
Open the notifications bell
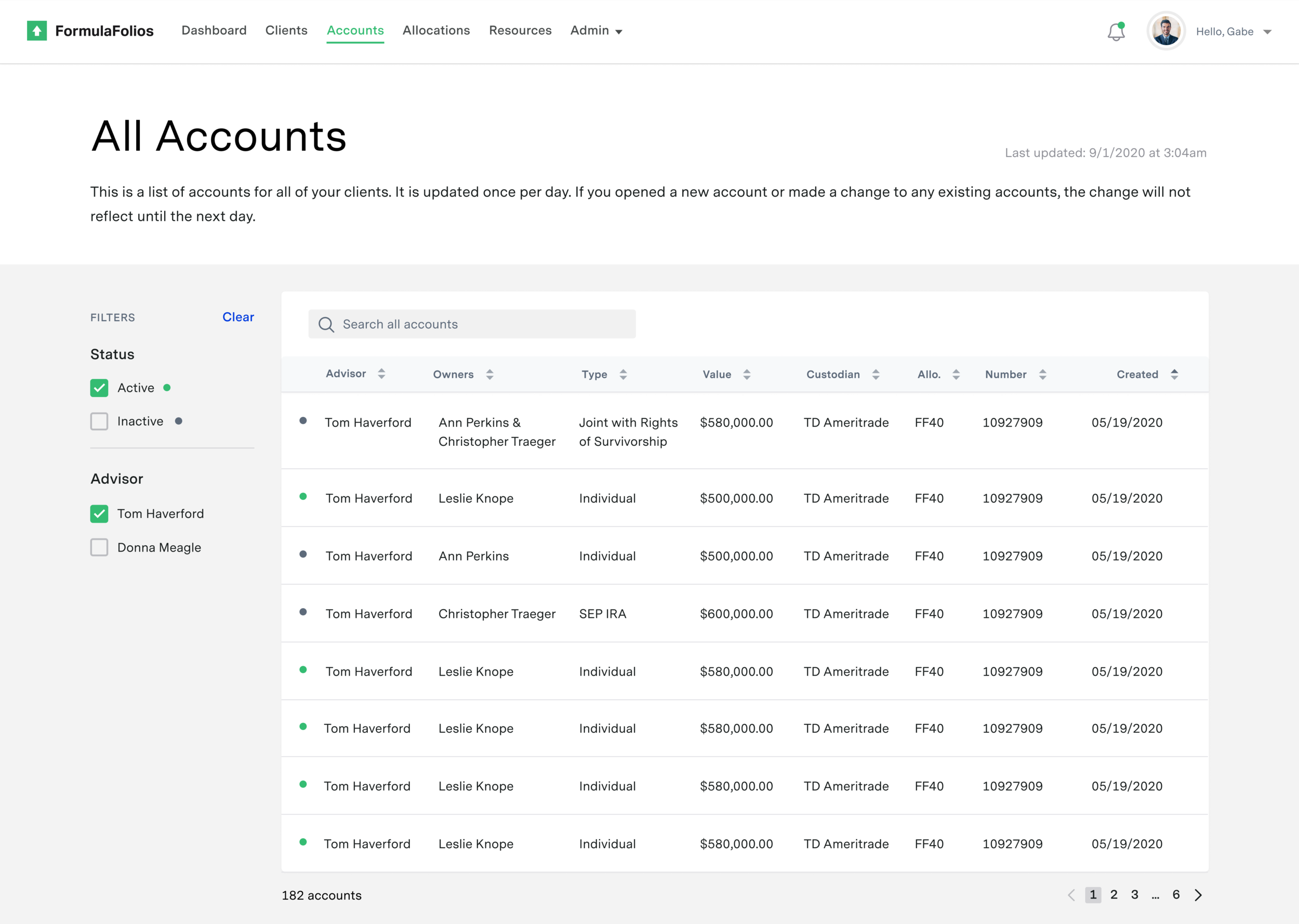[1116, 31]
